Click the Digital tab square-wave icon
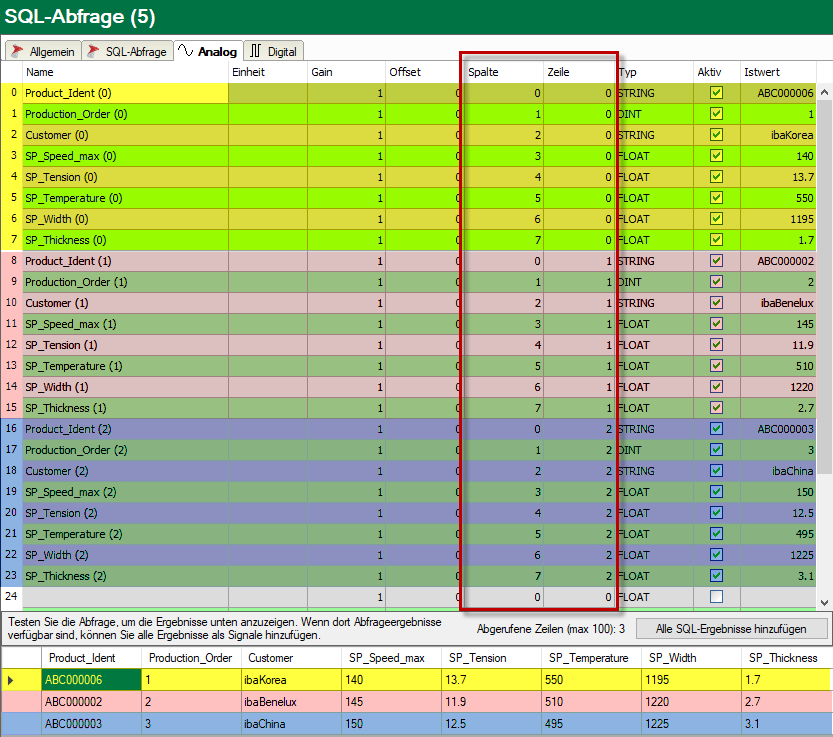This screenshot has width=833, height=737. 256,50
